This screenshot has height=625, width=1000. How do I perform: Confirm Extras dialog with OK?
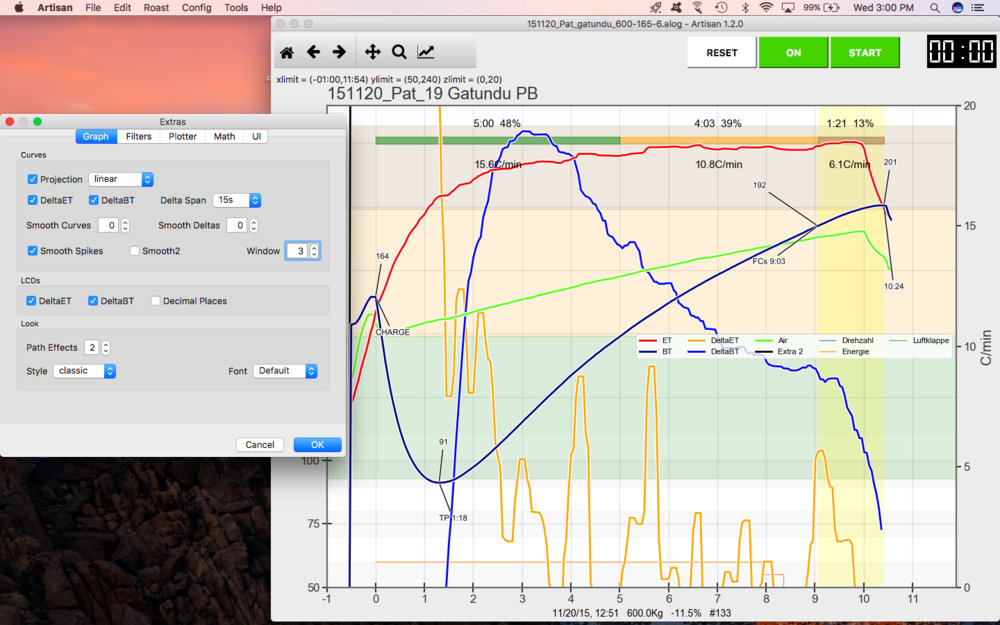coord(318,445)
